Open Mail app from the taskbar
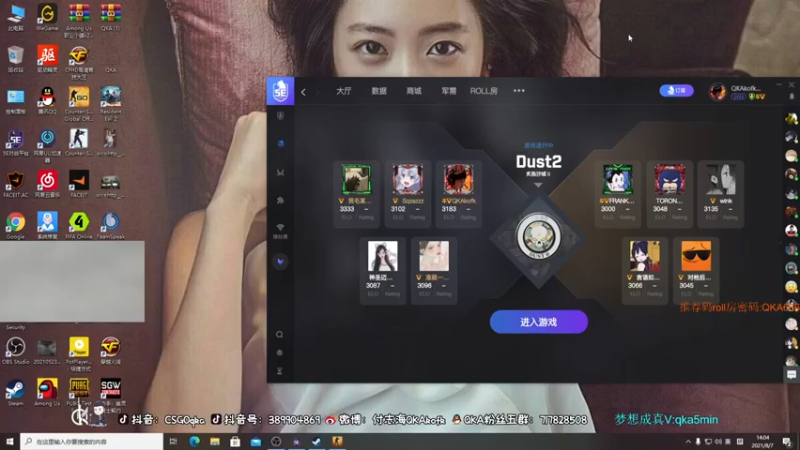 pyautogui.click(x=256, y=441)
